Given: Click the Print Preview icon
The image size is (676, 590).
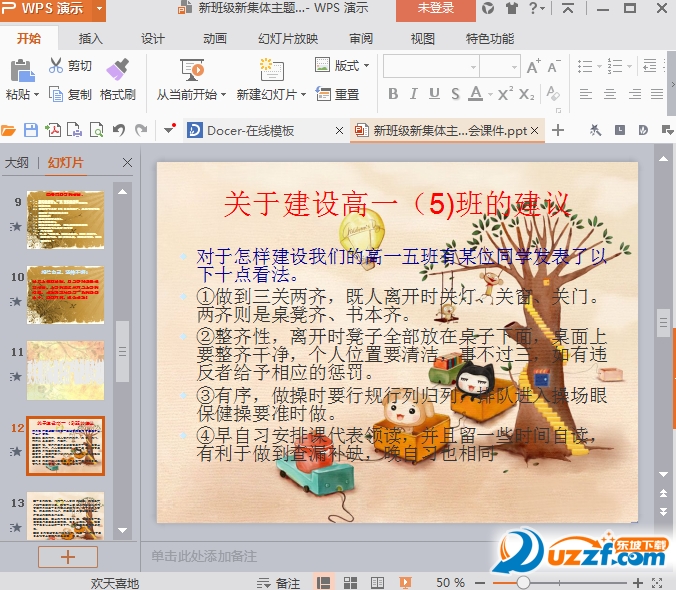Looking at the screenshot, I should tap(97, 130).
